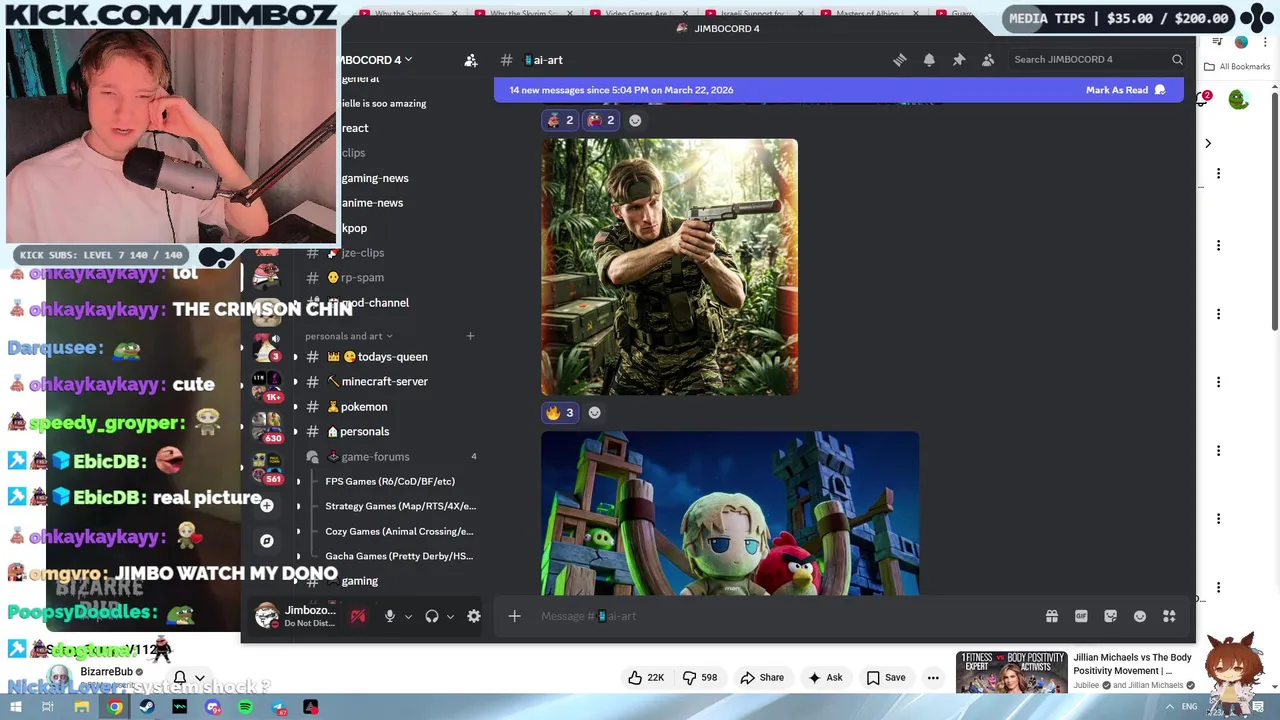Toggle the red muted streaming icon in user panel
This screenshot has width=1280, height=720.
[x=357, y=616]
